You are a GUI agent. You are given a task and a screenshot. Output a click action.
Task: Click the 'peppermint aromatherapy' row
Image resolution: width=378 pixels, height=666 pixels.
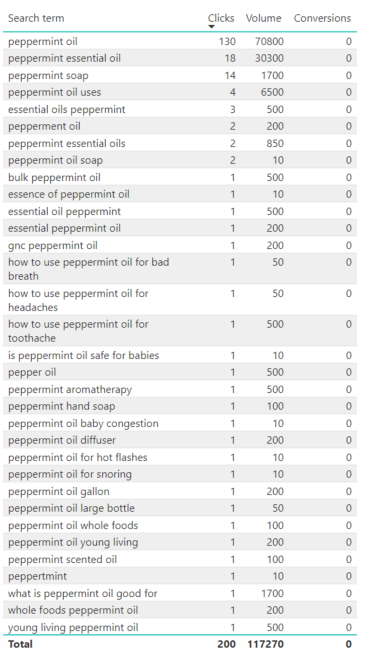180,389
